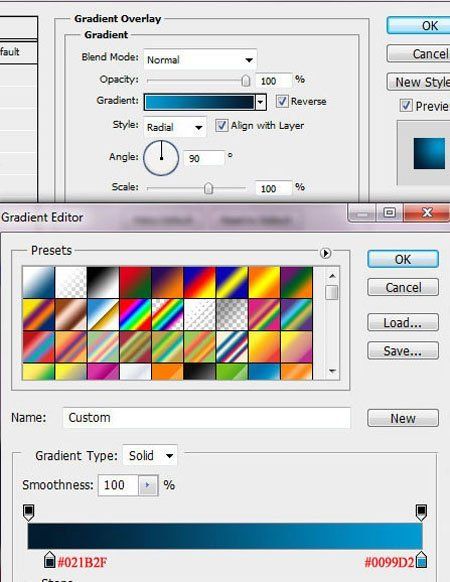Open the Smoothness slider popup arrow
This screenshot has width=450, height=582.
pos(148,485)
